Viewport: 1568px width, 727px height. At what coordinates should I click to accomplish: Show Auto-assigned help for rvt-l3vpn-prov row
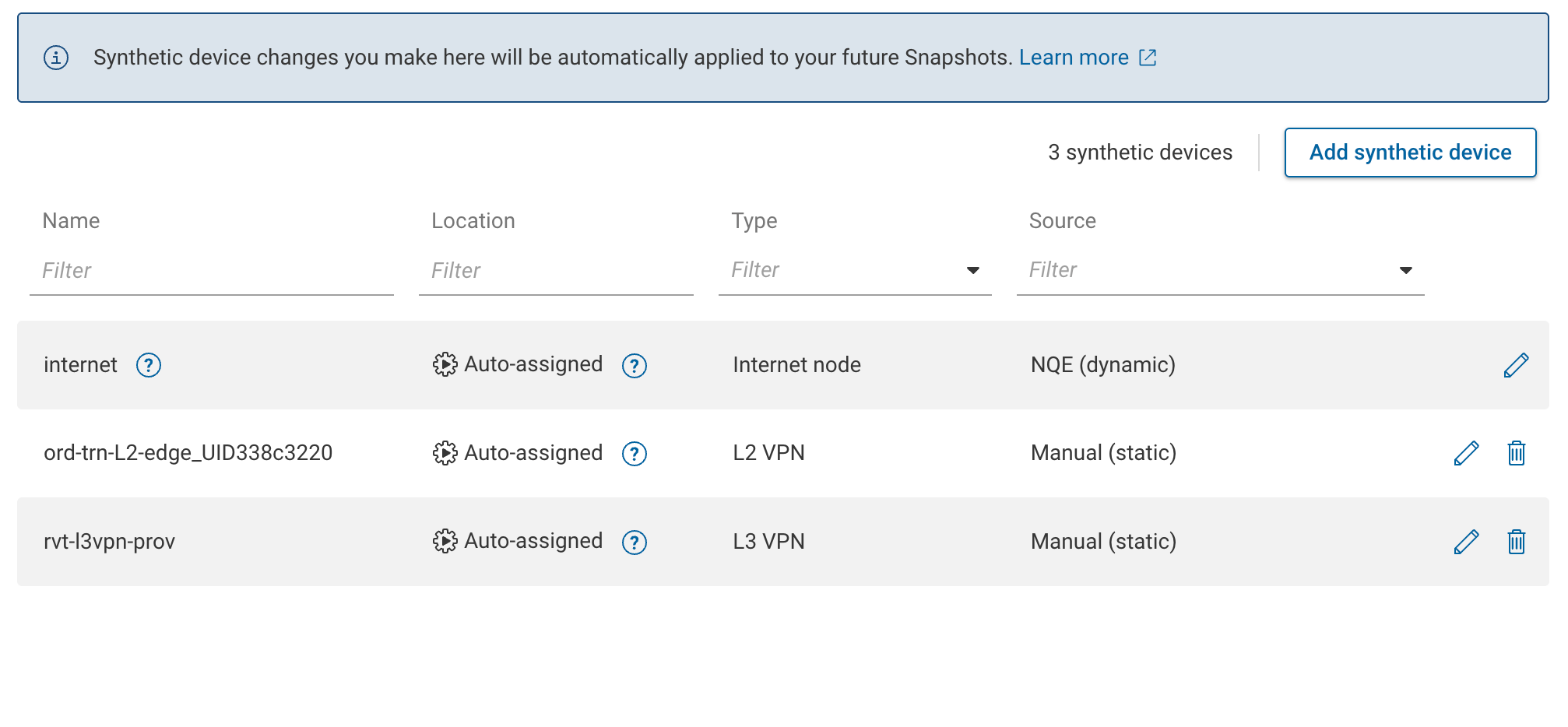(x=636, y=543)
